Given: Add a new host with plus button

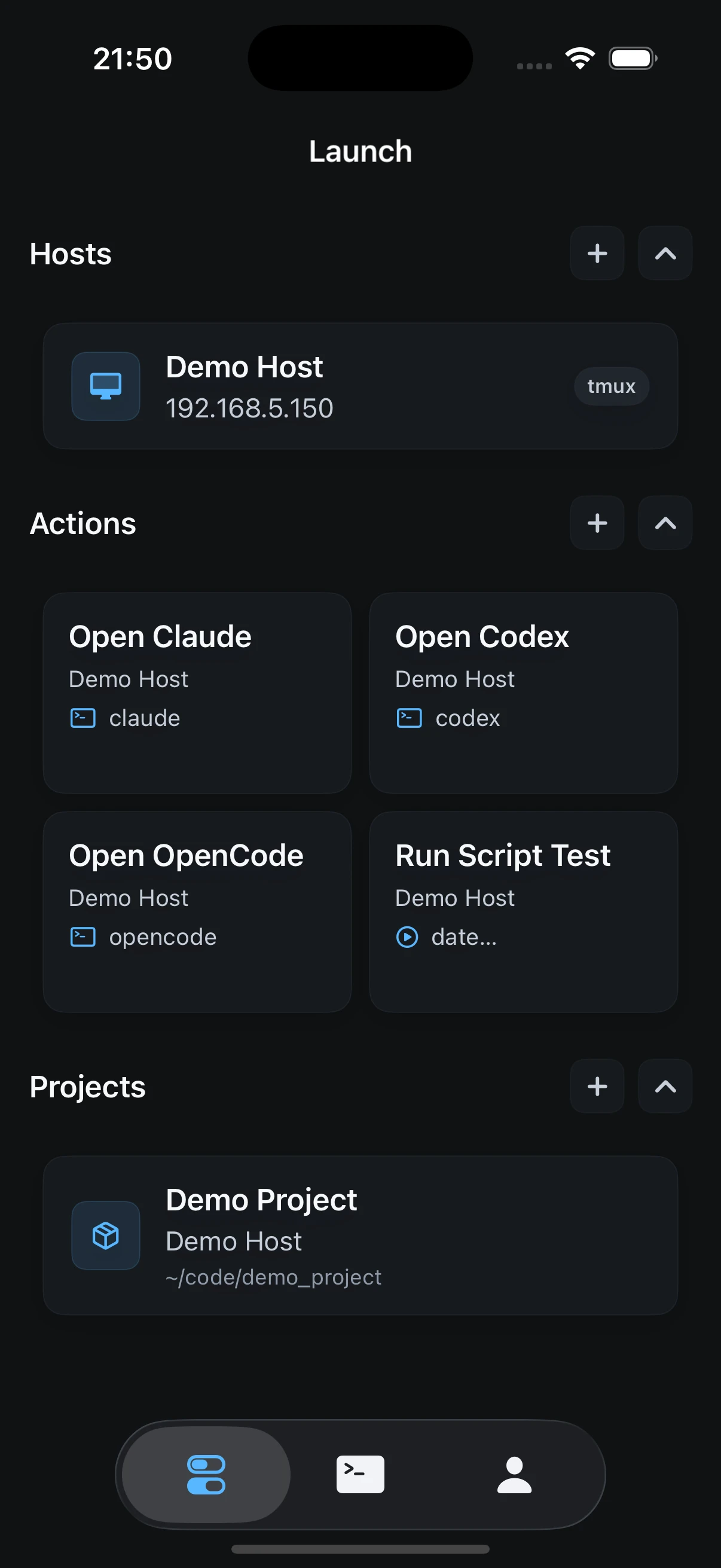Looking at the screenshot, I should pyautogui.click(x=597, y=253).
